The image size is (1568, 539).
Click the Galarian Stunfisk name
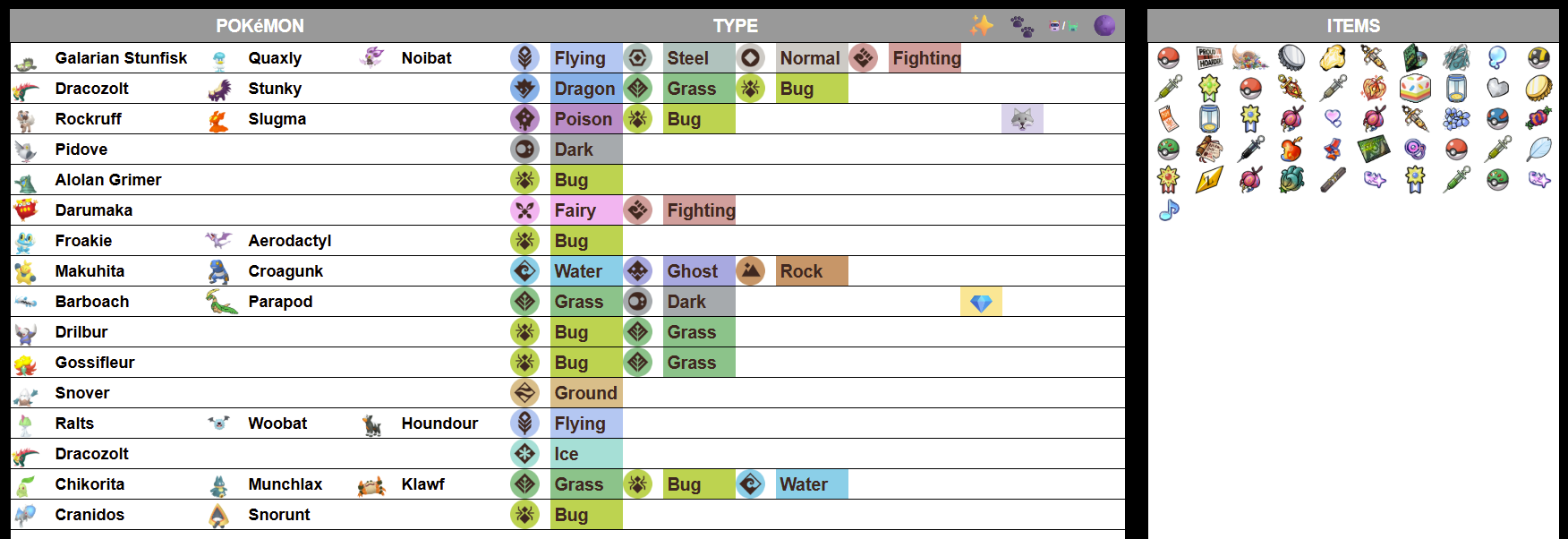pos(121,58)
